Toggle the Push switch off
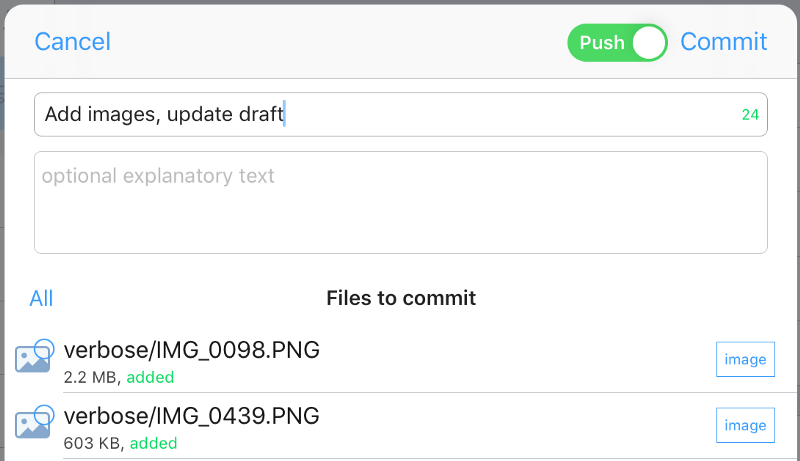The image size is (800, 461). coord(617,42)
